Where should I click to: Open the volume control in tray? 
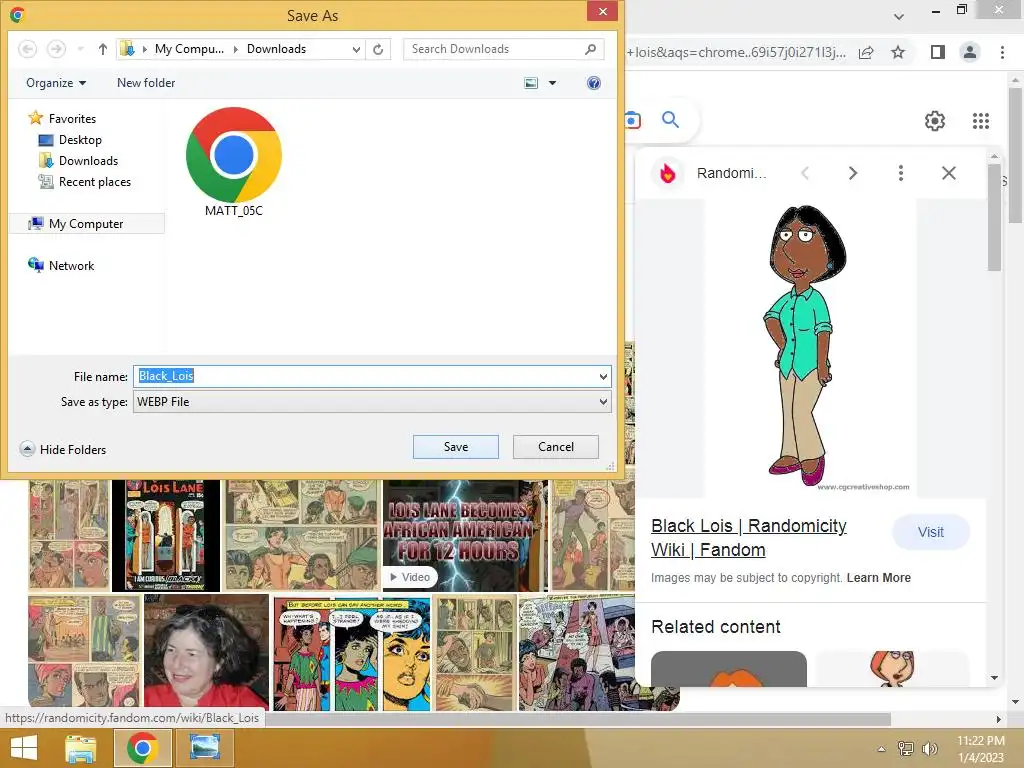(x=929, y=749)
